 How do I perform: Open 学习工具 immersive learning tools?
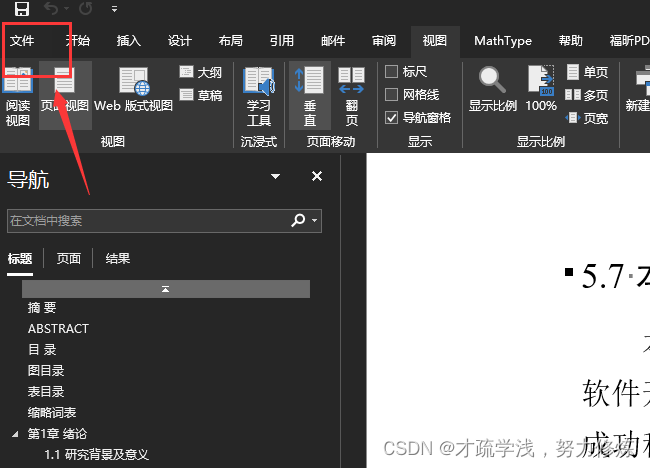pos(259,96)
